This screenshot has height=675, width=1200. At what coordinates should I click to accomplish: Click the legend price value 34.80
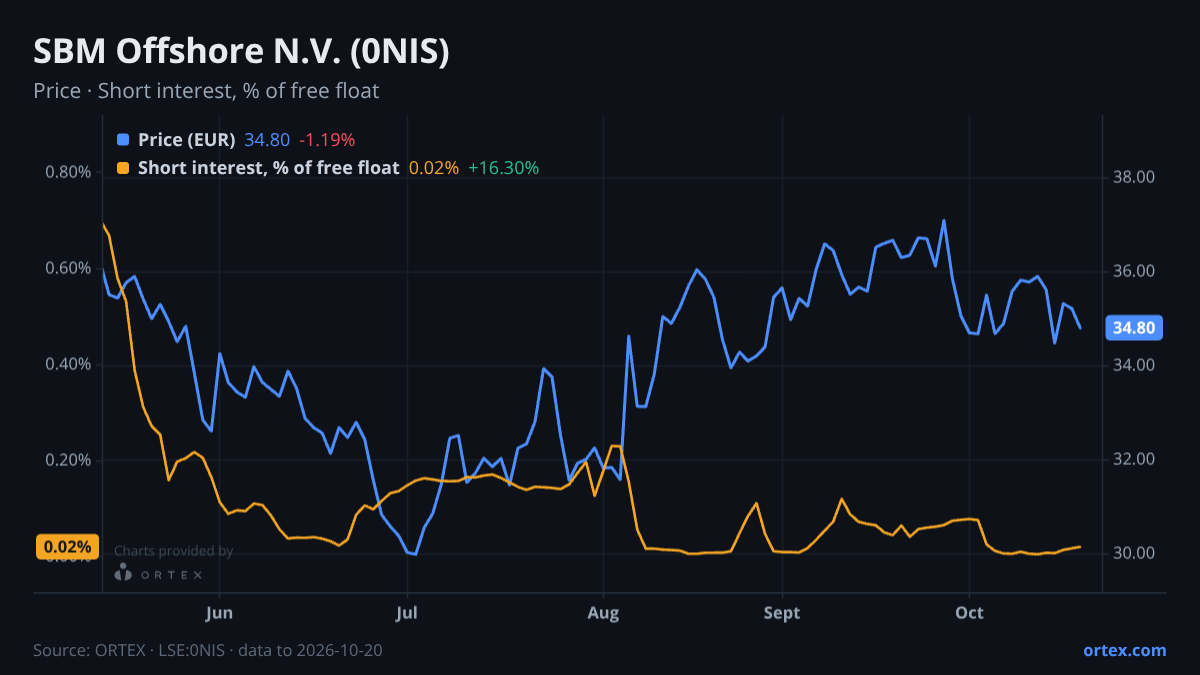tap(267, 140)
